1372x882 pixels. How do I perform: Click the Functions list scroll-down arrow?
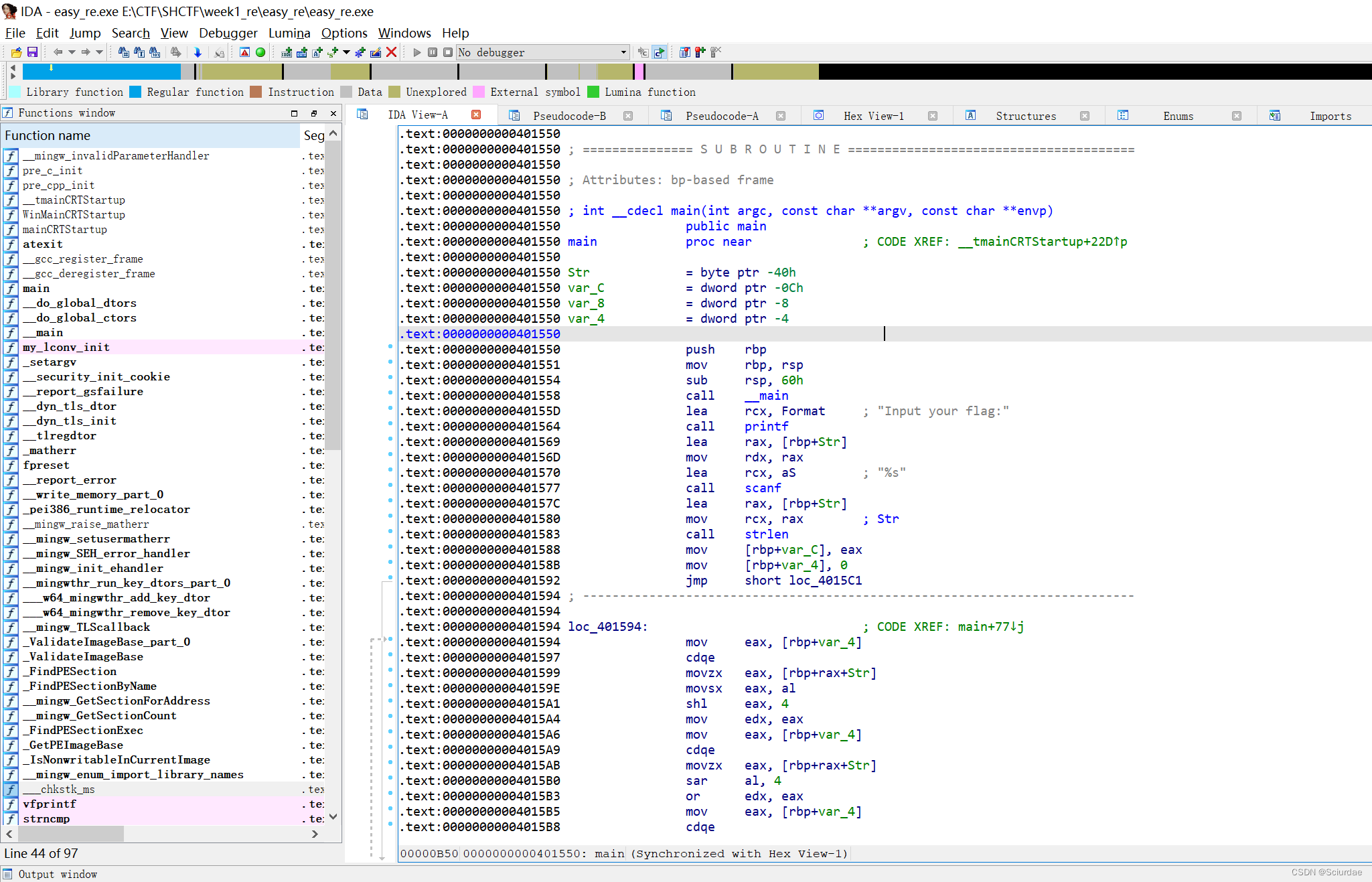click(x=333, y=816)
